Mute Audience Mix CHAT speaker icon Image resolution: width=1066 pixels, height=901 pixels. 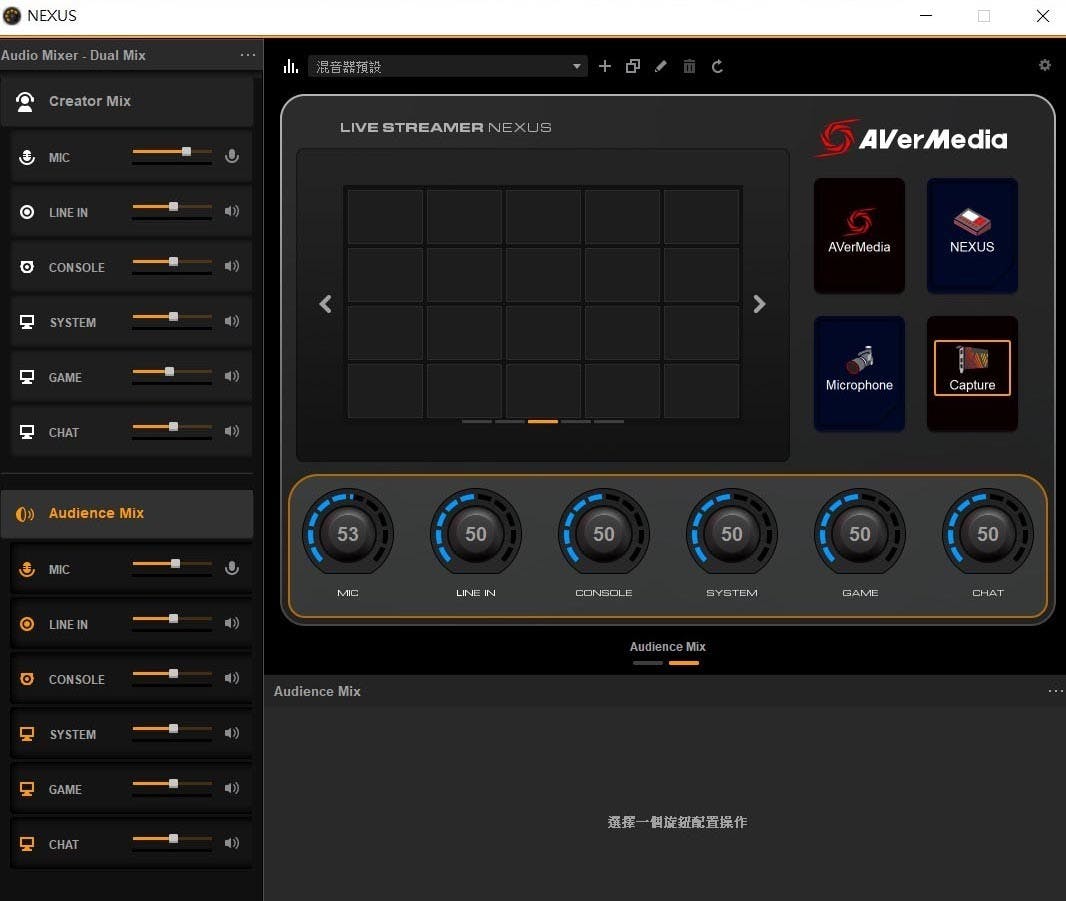(x=232, y=843)
